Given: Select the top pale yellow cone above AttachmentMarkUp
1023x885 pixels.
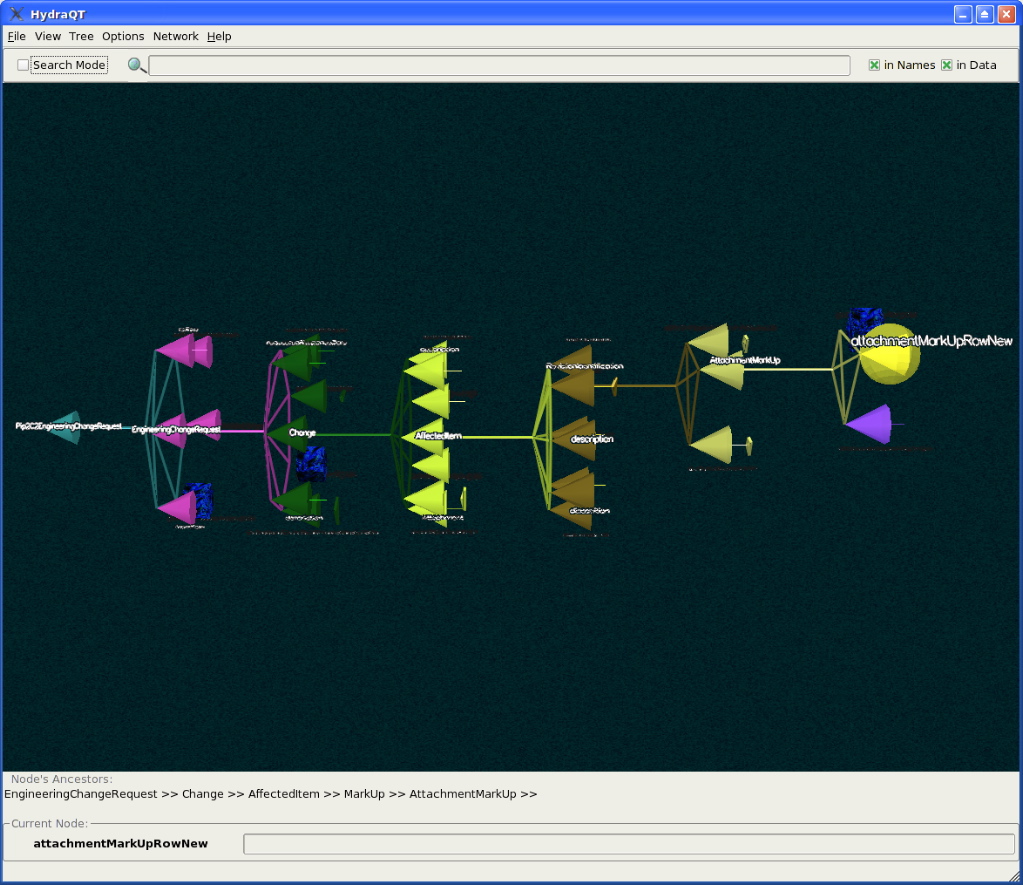Looking at the screenshot, I should [x=710, y=340].
